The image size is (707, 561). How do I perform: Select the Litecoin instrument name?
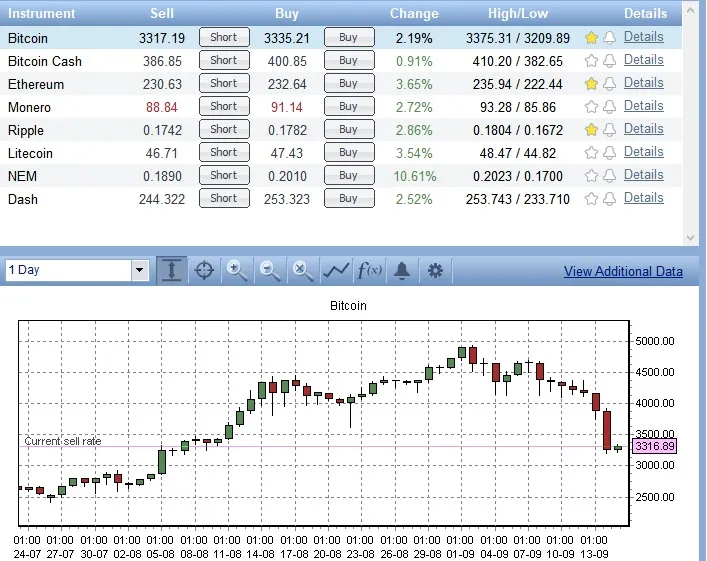(x=30, y=153)
